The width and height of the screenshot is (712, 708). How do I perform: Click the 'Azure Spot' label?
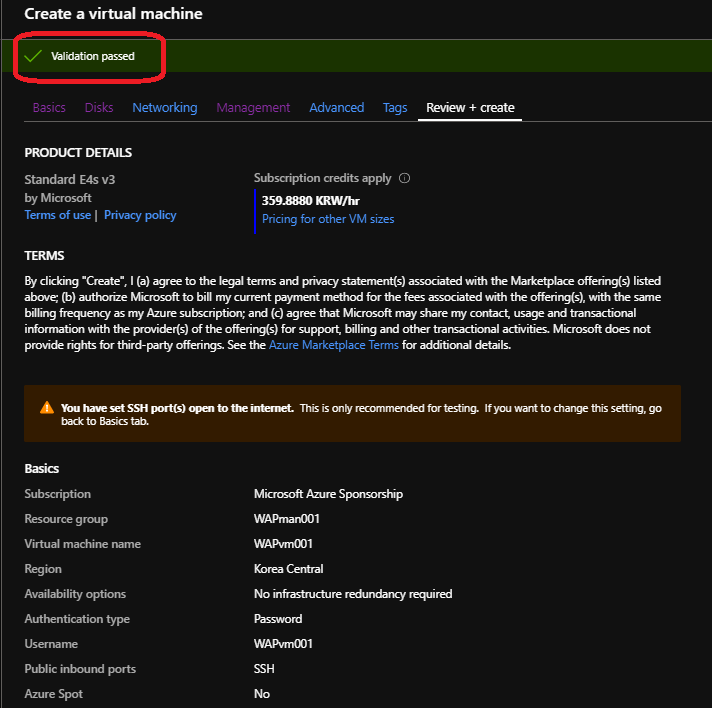(54, 694)
